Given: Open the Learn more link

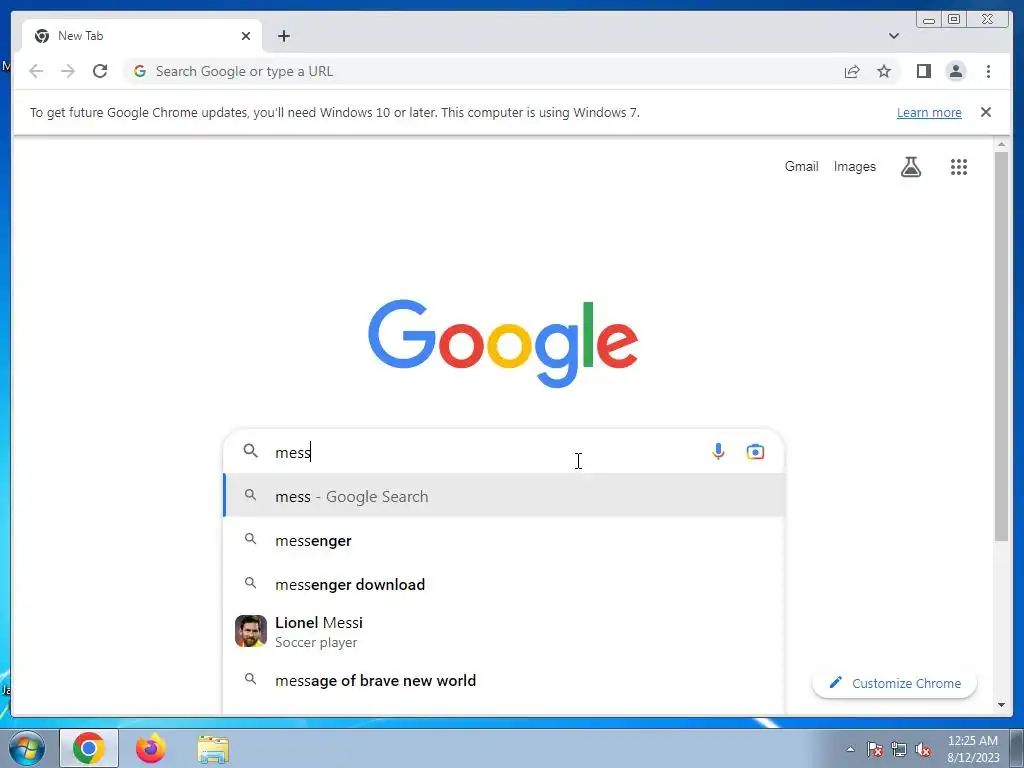Looking at the screenshot, I should pyautogui.click(x=929, y=112).
